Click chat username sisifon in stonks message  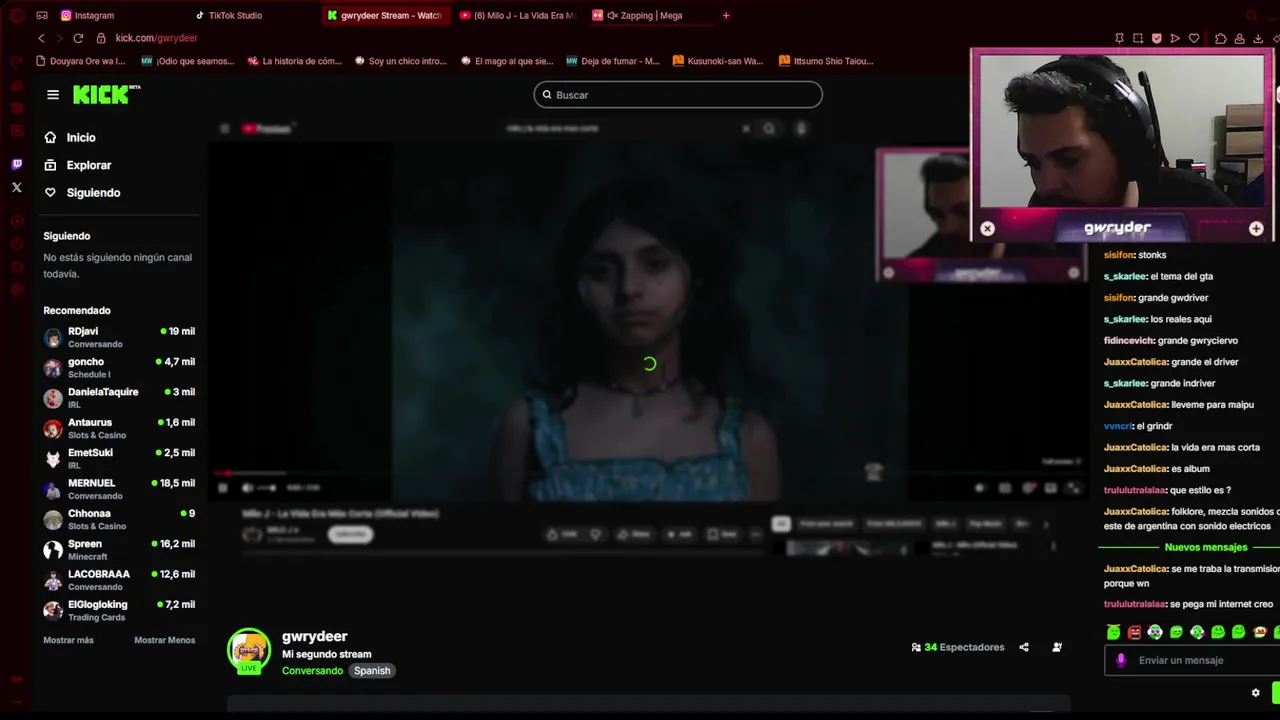tap(1118, 255)
